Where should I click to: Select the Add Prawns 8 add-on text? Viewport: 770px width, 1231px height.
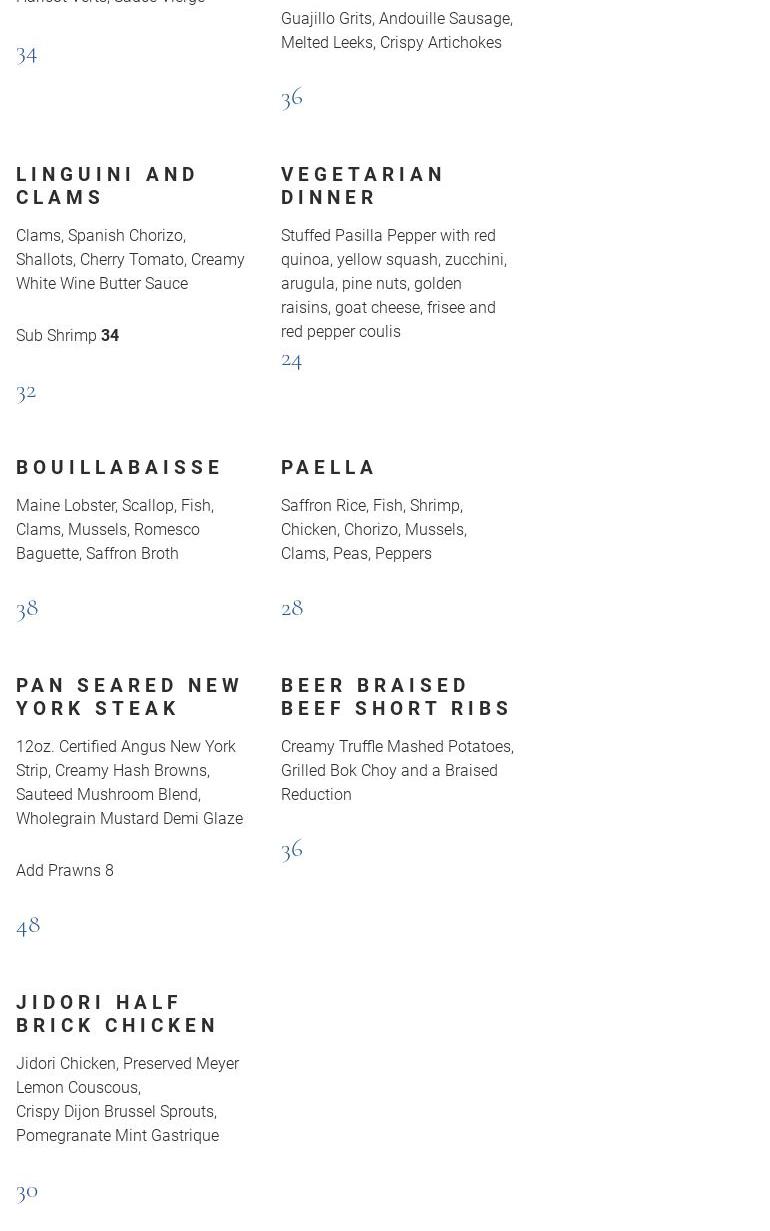coord(65,871)
